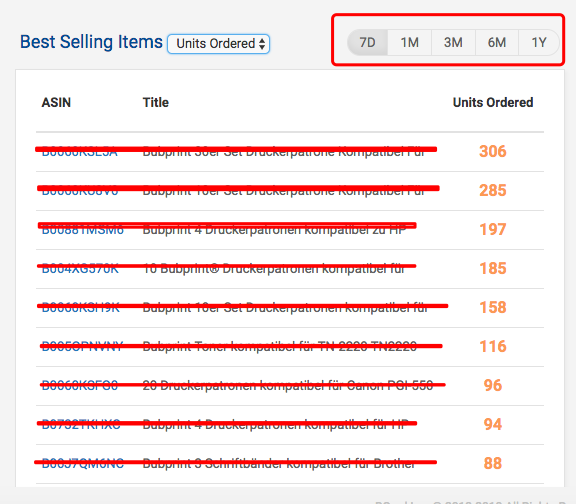
Task: Click the 158 units ordered value
Action: tap(493, 307)
